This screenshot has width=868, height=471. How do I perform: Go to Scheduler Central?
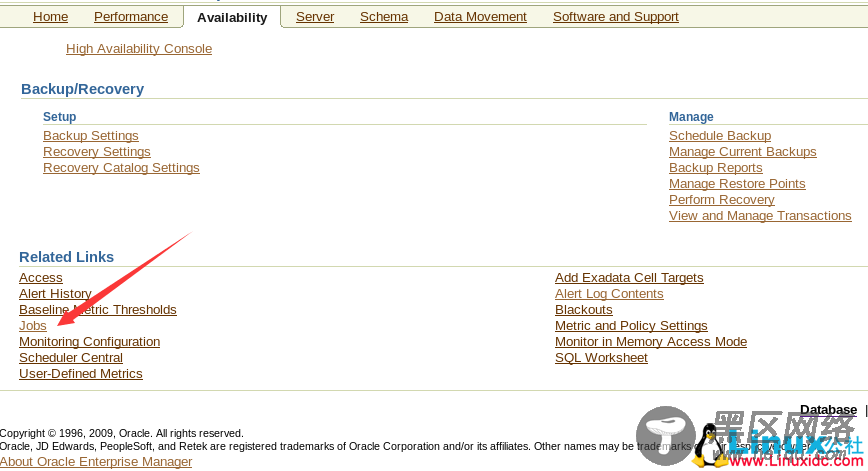[71, 358]
